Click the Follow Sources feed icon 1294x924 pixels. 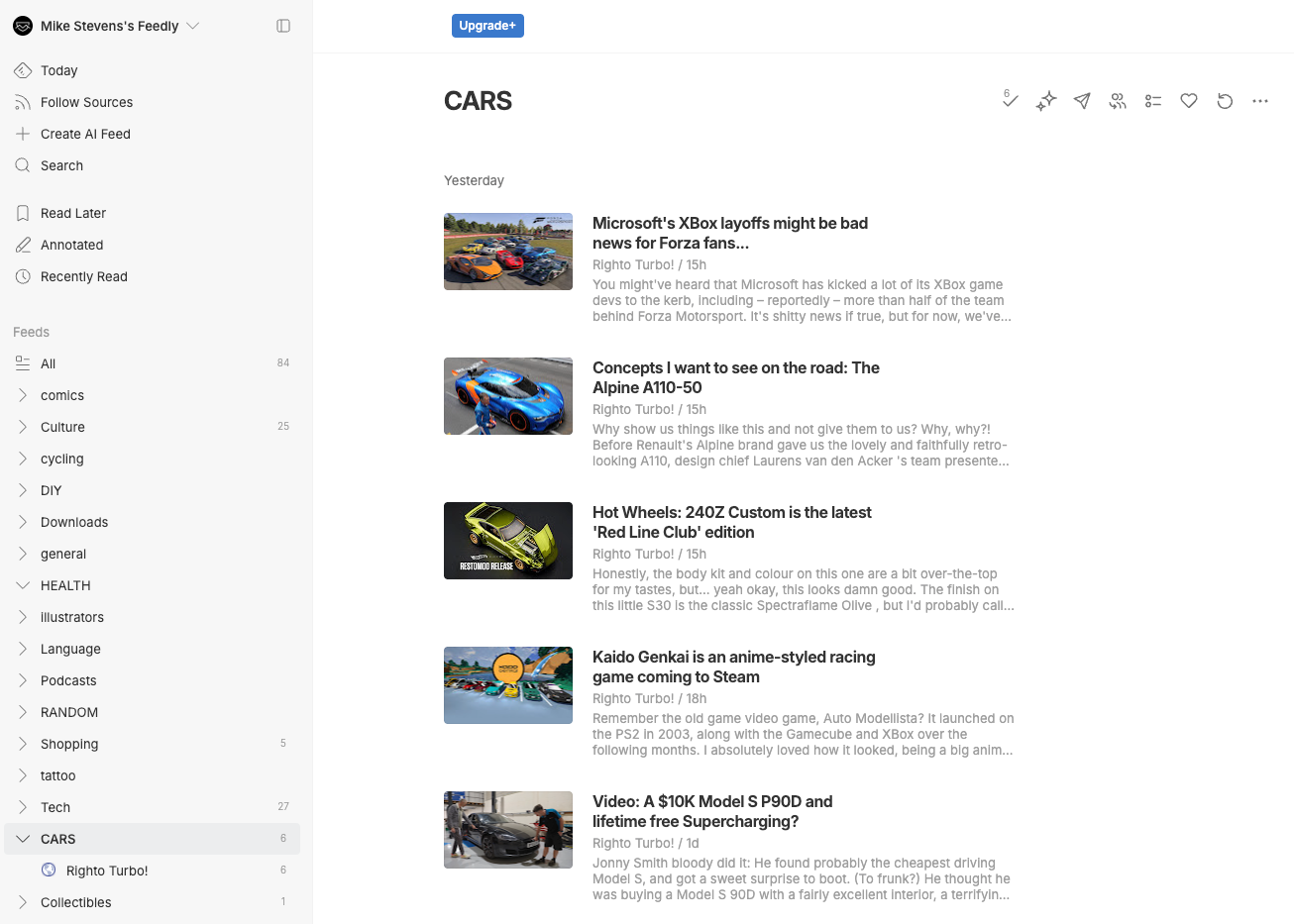click(x=23, y=102)
